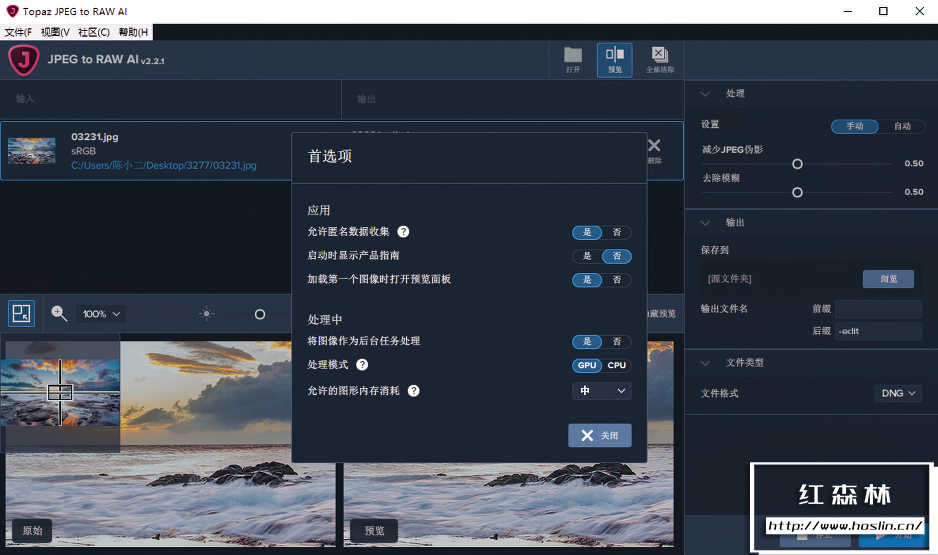Screen dimensions: 938x555
Task: Open the 100% zoom level dropdown
Action: [x=100, y=314]
